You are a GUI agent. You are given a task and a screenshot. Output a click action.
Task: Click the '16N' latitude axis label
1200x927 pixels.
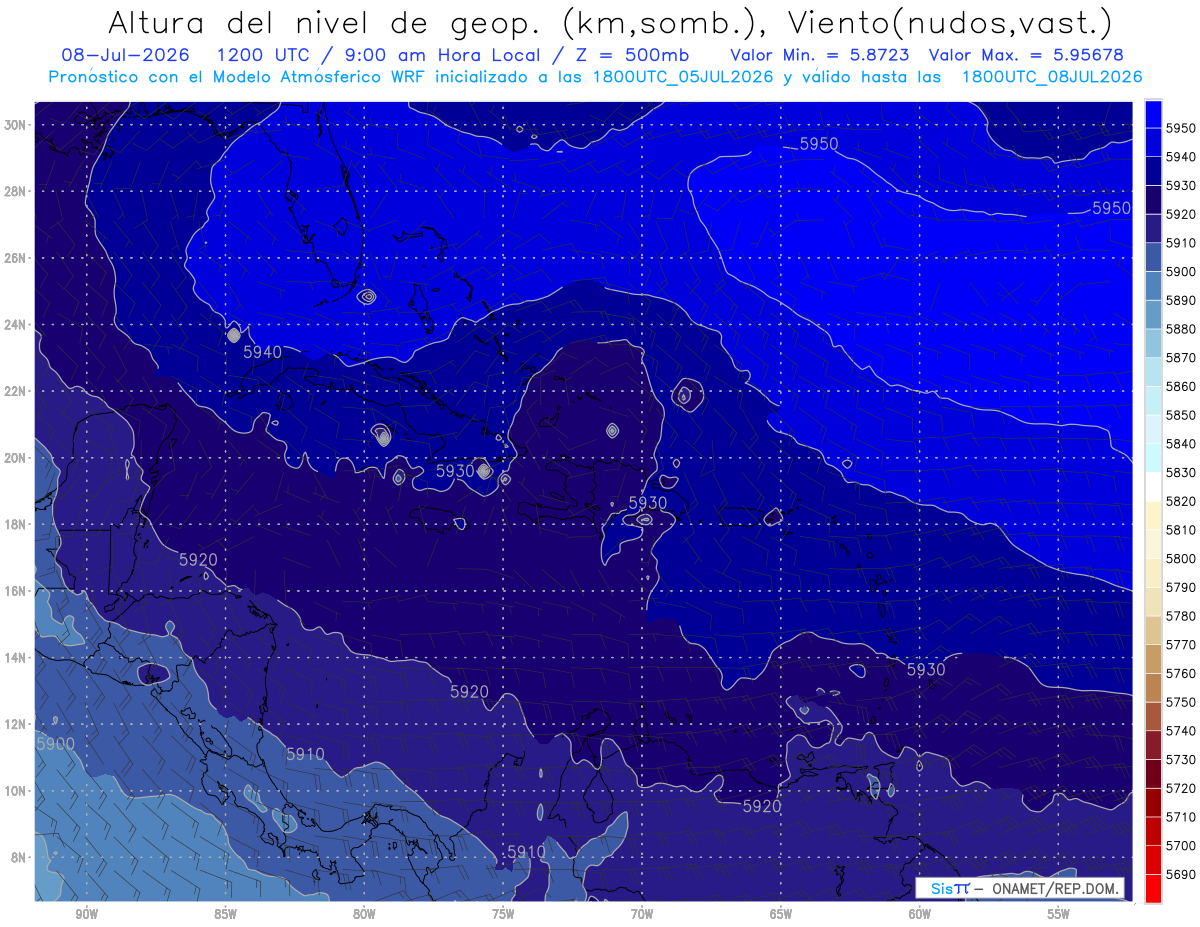[x=15, y=591]
